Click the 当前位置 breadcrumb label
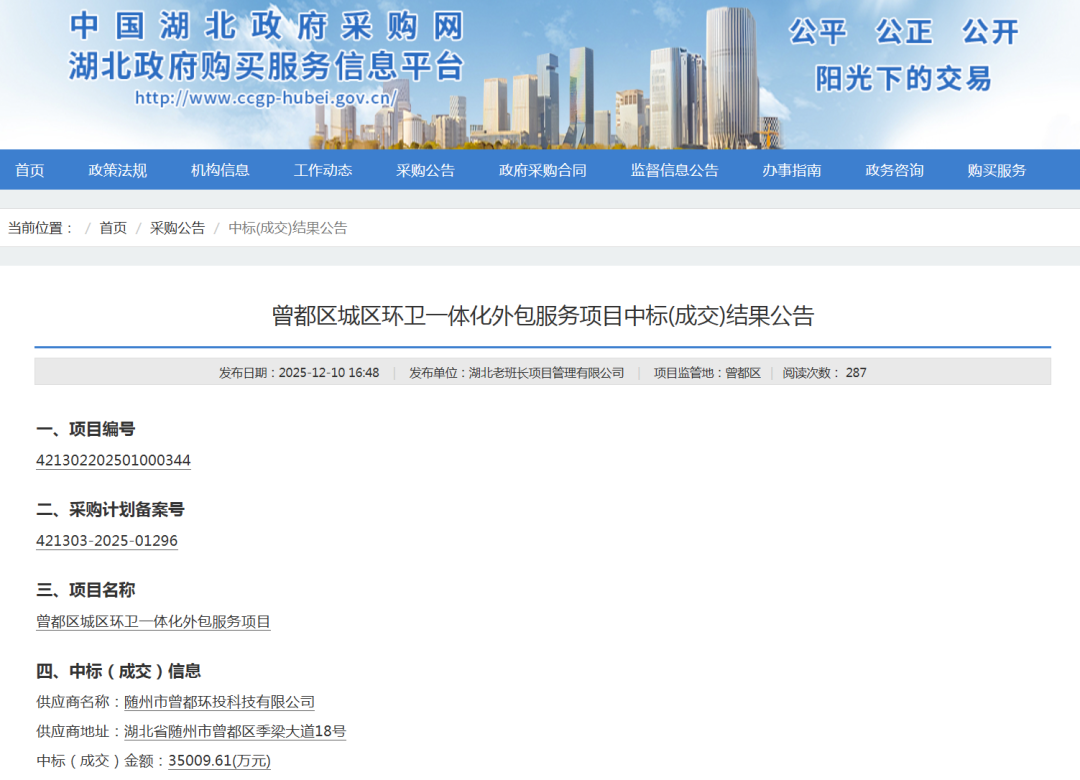 pos(41,228)
